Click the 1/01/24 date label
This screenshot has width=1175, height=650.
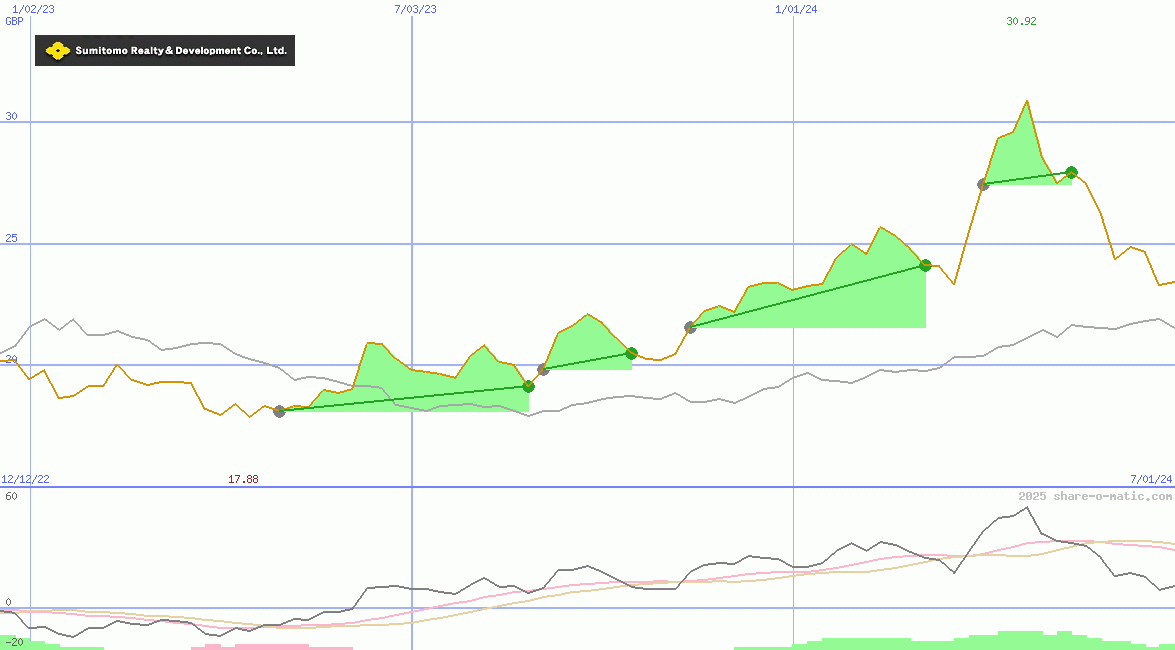(791, 8)
